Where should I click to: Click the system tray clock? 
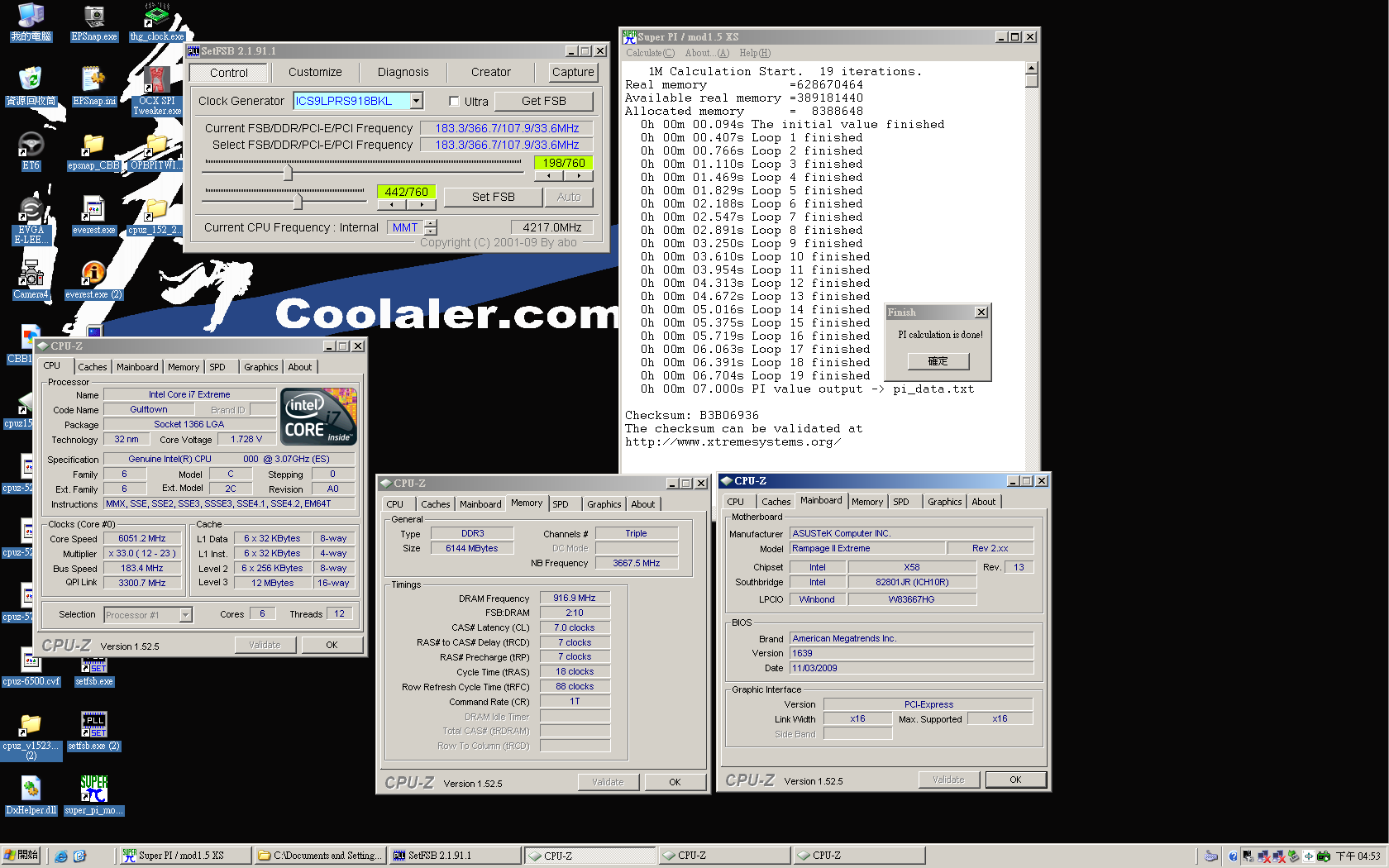coord(1358,856)
